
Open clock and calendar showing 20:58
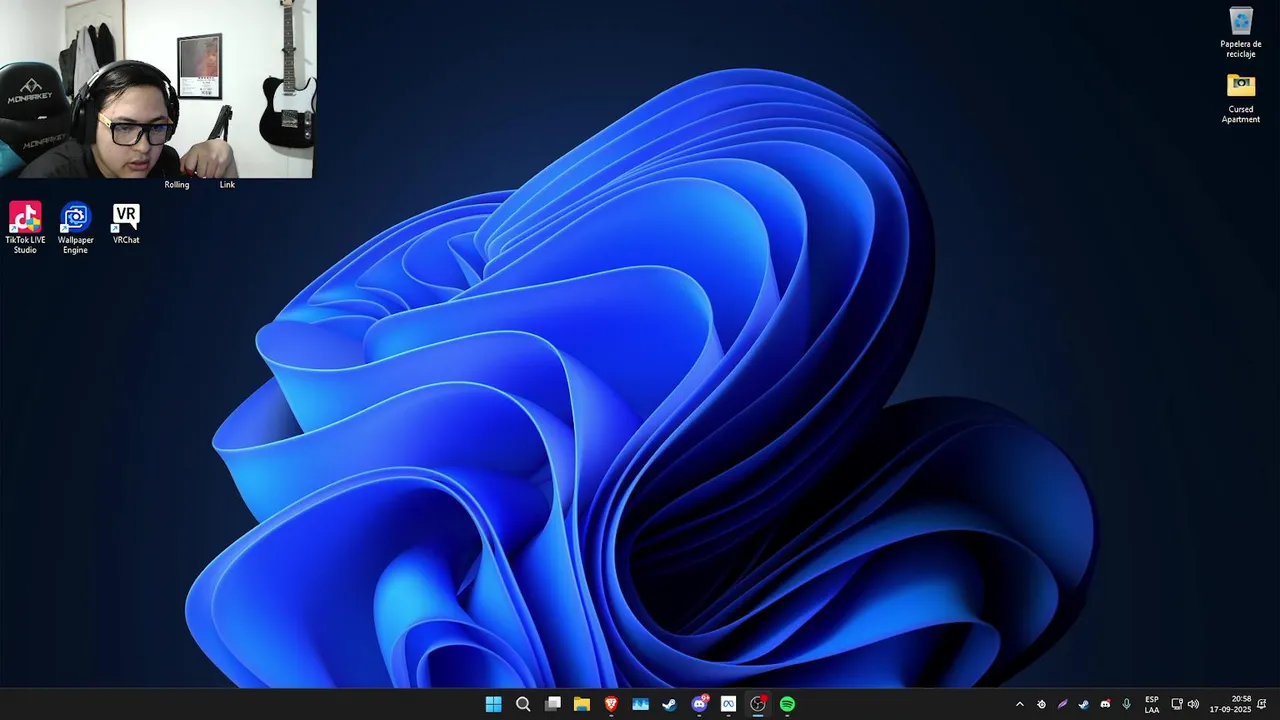1231,704
